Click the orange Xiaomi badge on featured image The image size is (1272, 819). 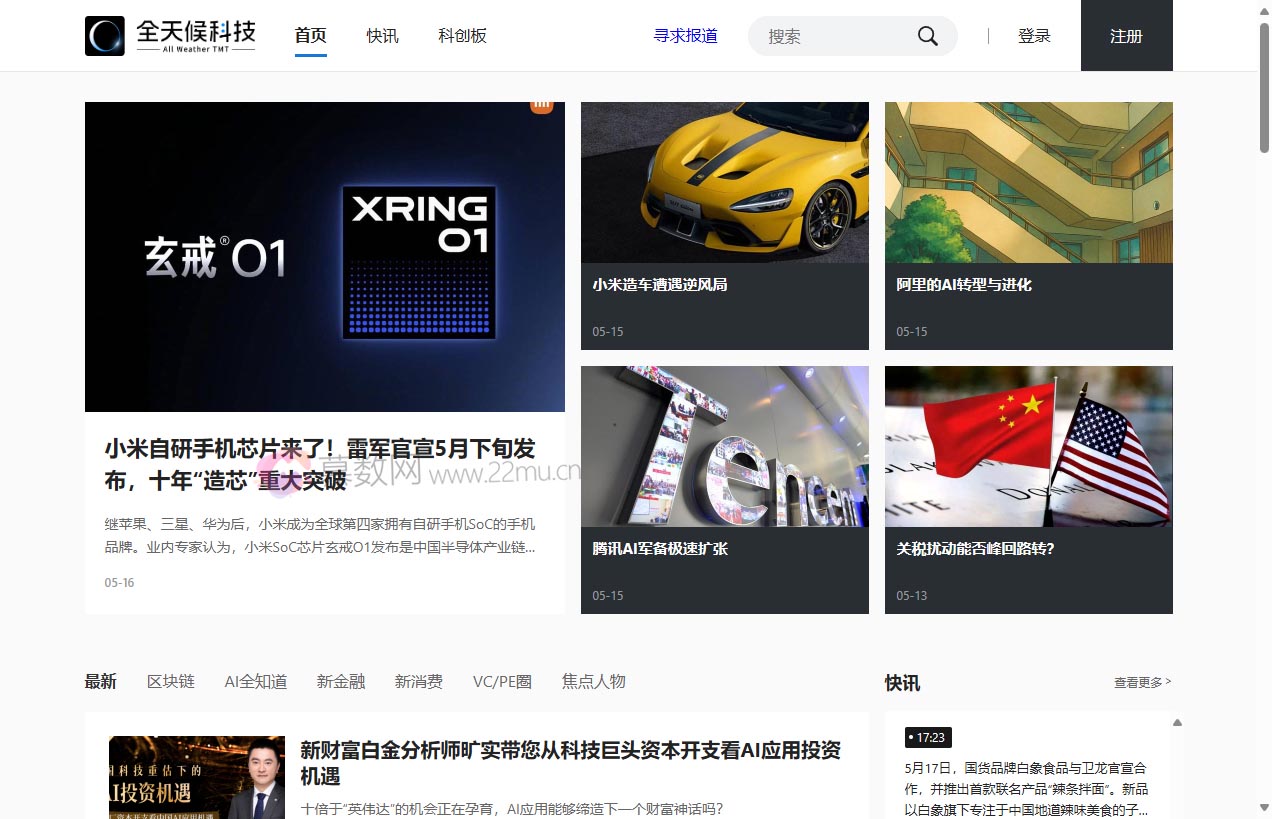pyautogui.click(x=541, y=105)
